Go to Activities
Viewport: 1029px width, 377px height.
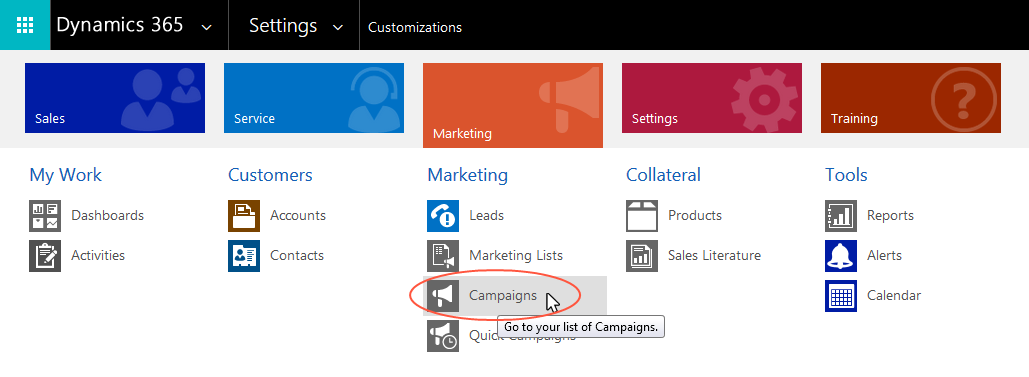coord(98,255)
